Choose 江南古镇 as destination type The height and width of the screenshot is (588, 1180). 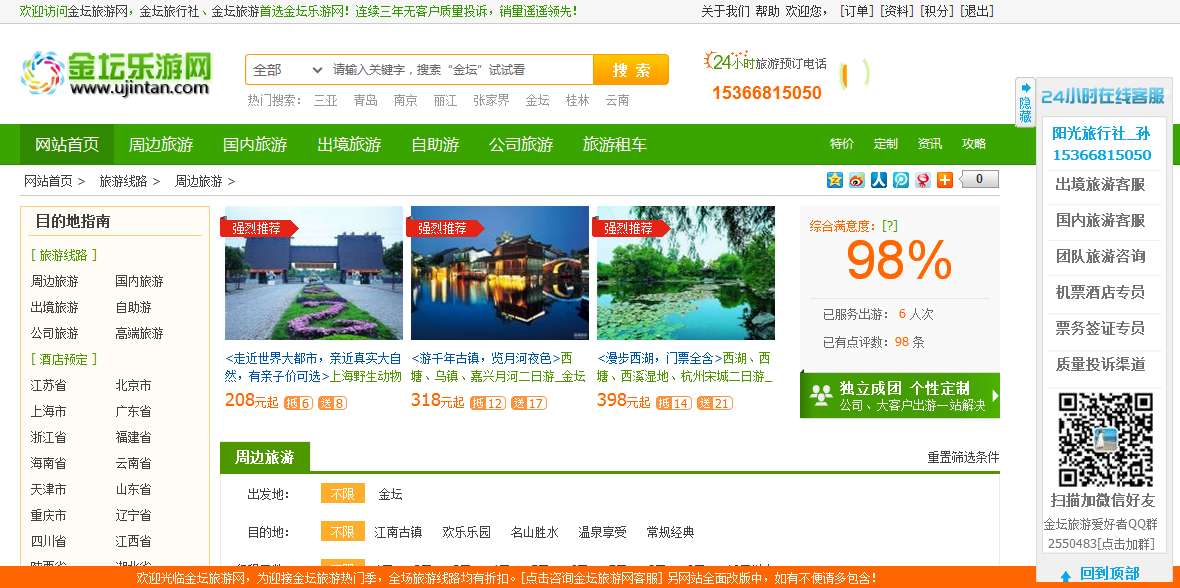coord(396,531)
